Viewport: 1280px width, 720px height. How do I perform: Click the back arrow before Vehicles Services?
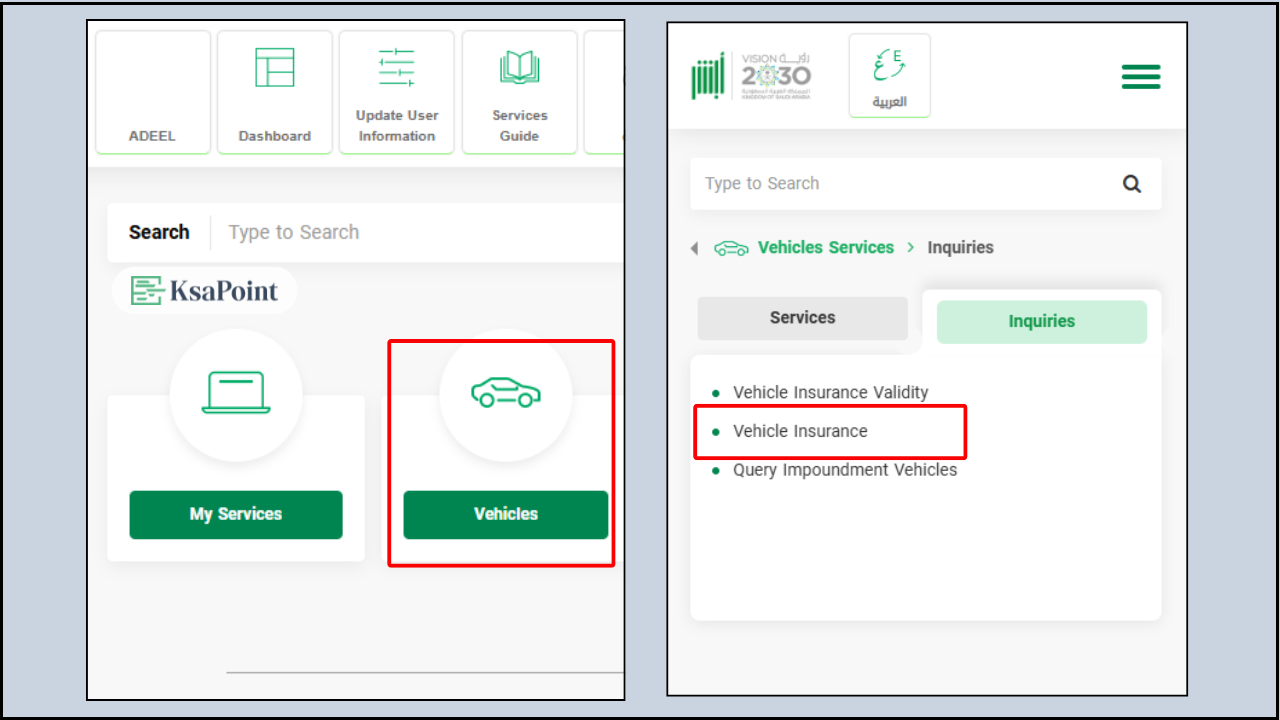(x=694, y=248)
